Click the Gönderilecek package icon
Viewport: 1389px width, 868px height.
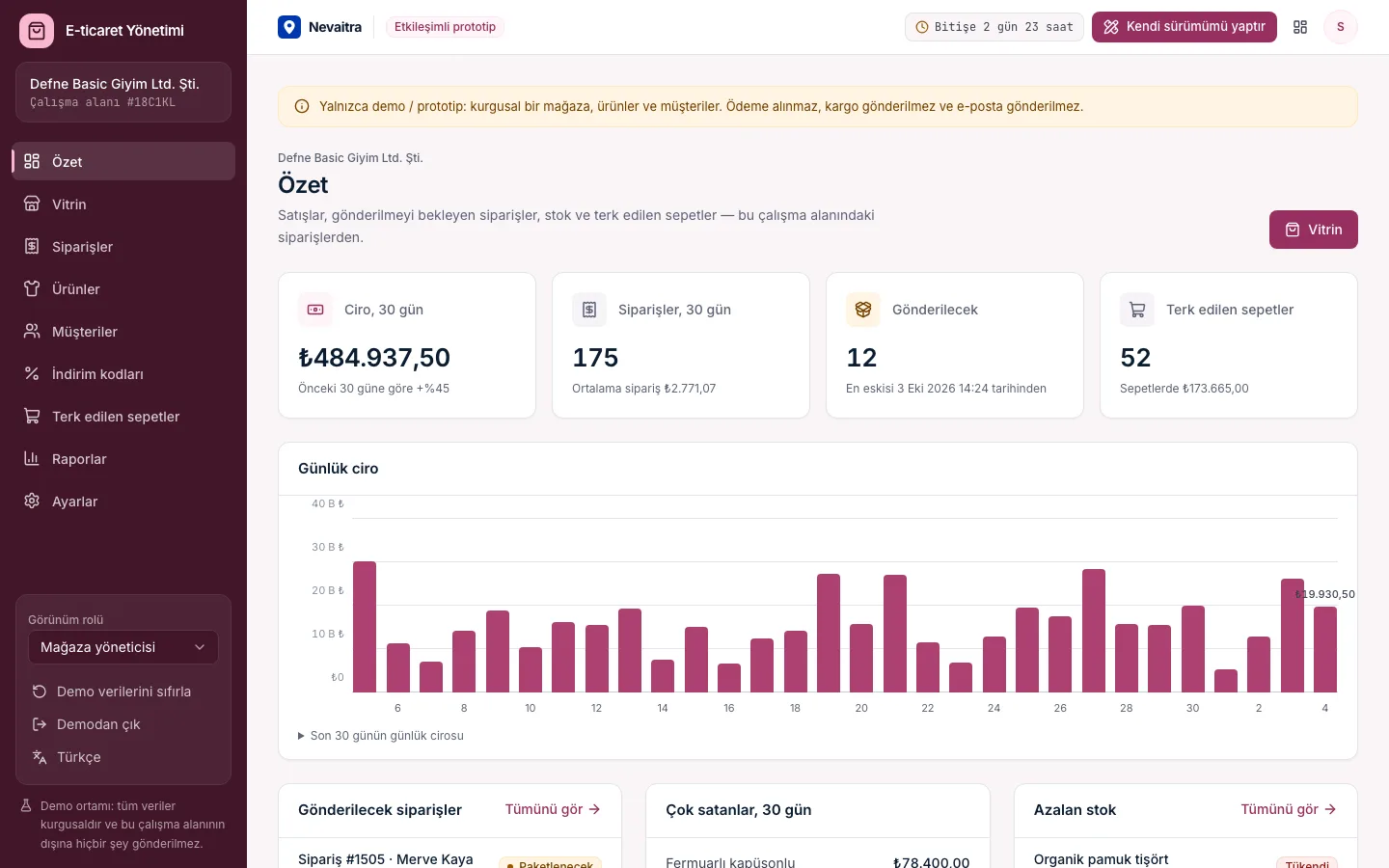coord(863,310)
